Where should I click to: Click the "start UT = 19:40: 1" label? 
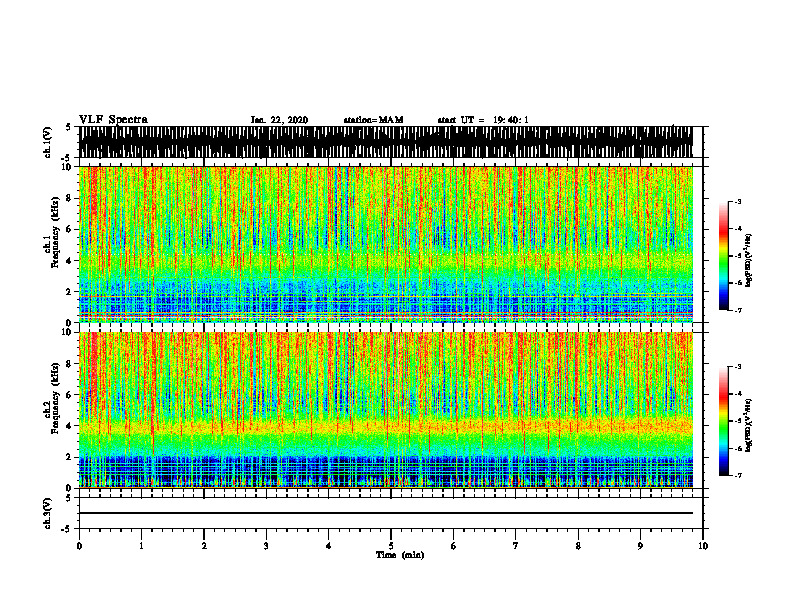coord(483,120)
